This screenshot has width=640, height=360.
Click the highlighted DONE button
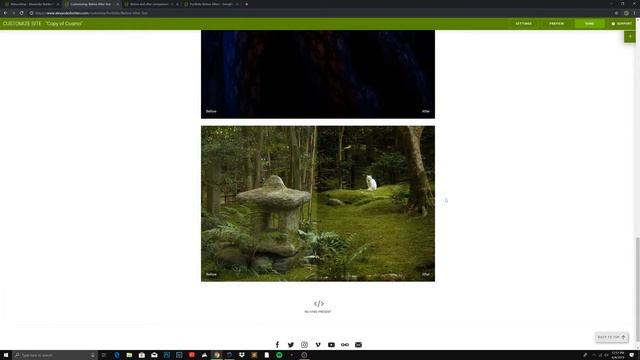(589, 24)
